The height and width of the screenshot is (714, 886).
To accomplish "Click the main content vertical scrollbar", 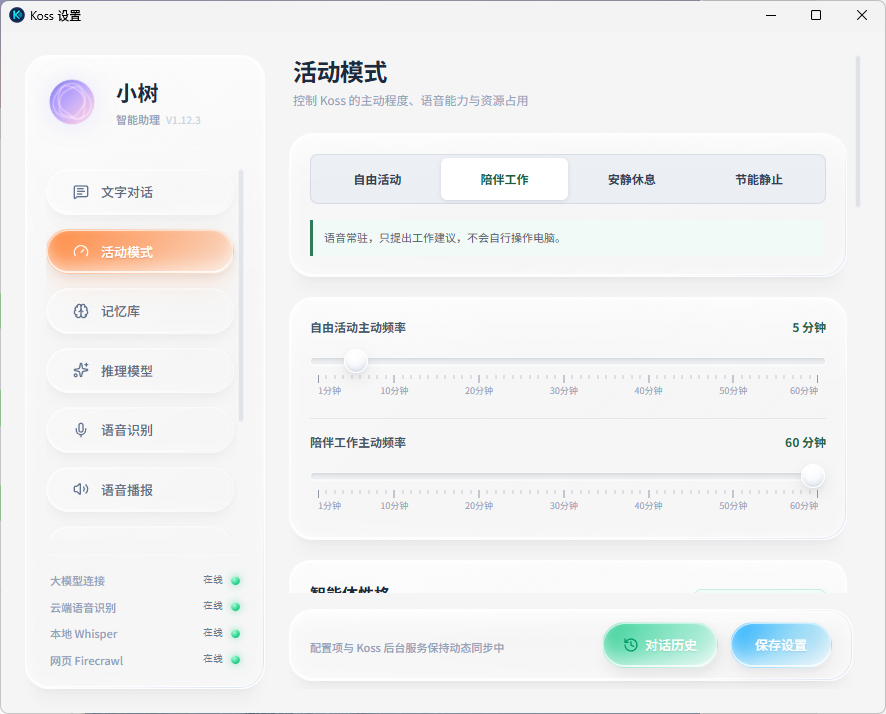I will coord(858,131).
